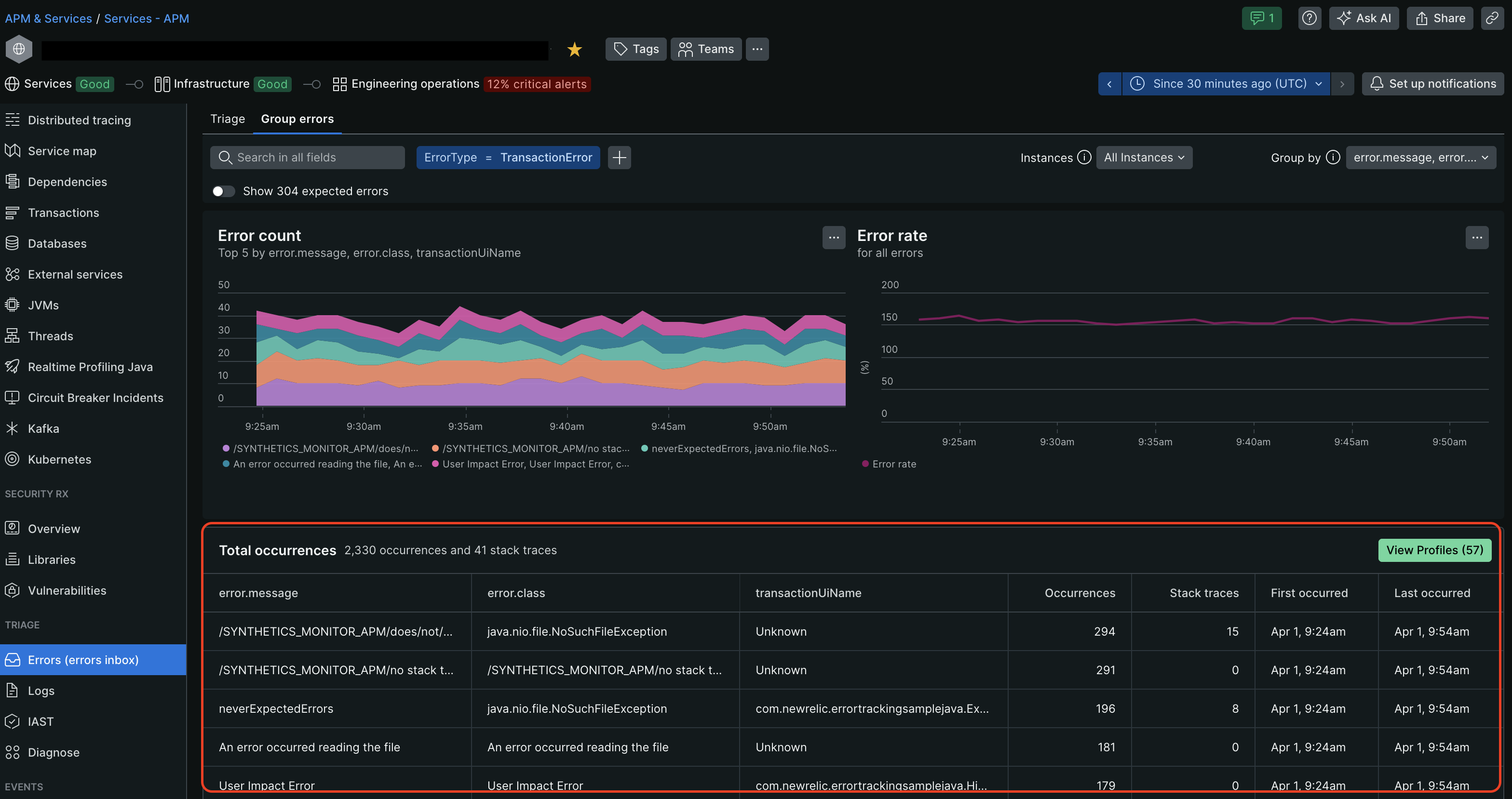Copy permalink using the link icon

pos(1491,18)
